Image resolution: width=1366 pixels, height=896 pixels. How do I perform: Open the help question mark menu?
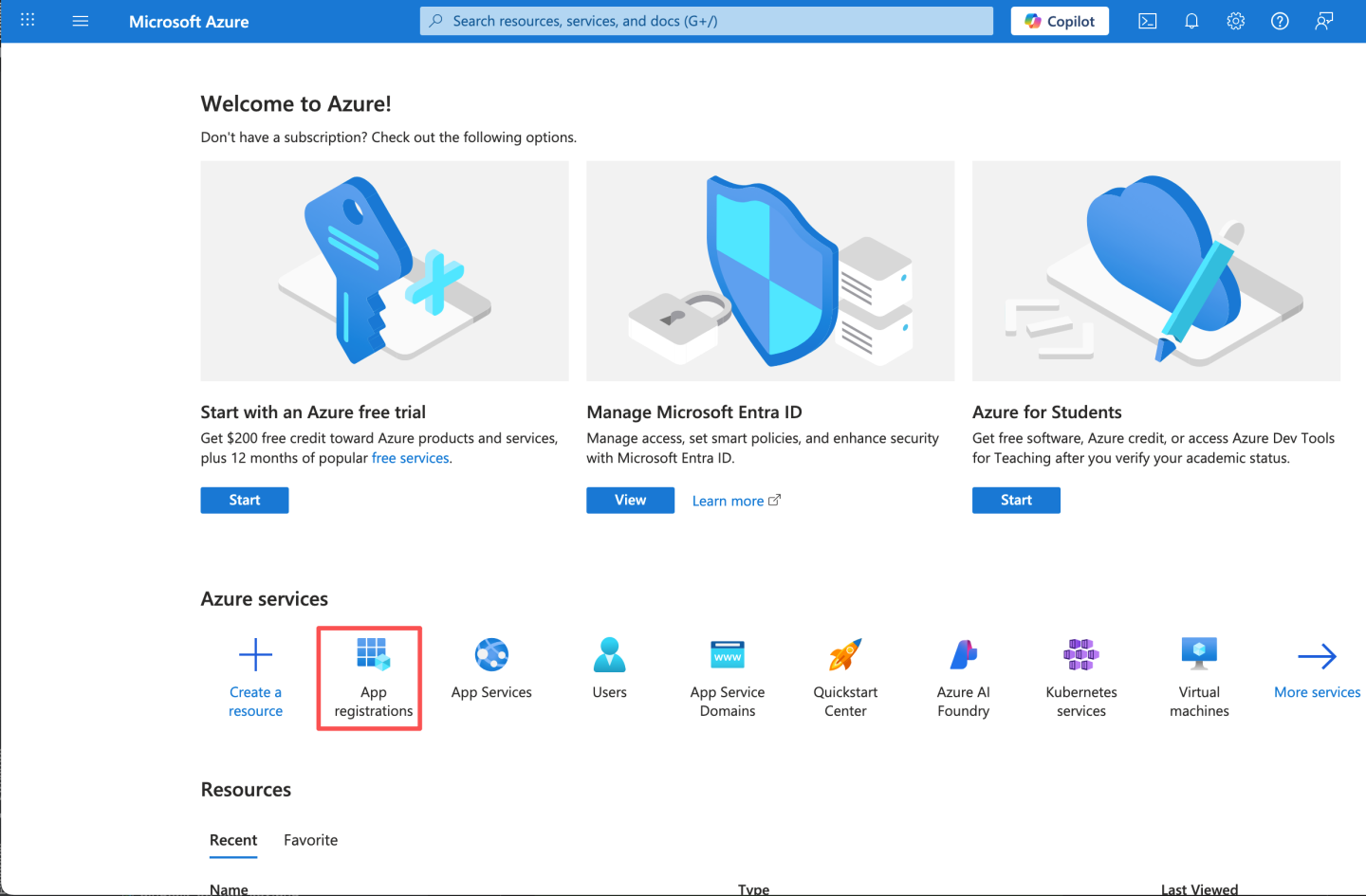pyautogui.click(x=1280, y=21)
